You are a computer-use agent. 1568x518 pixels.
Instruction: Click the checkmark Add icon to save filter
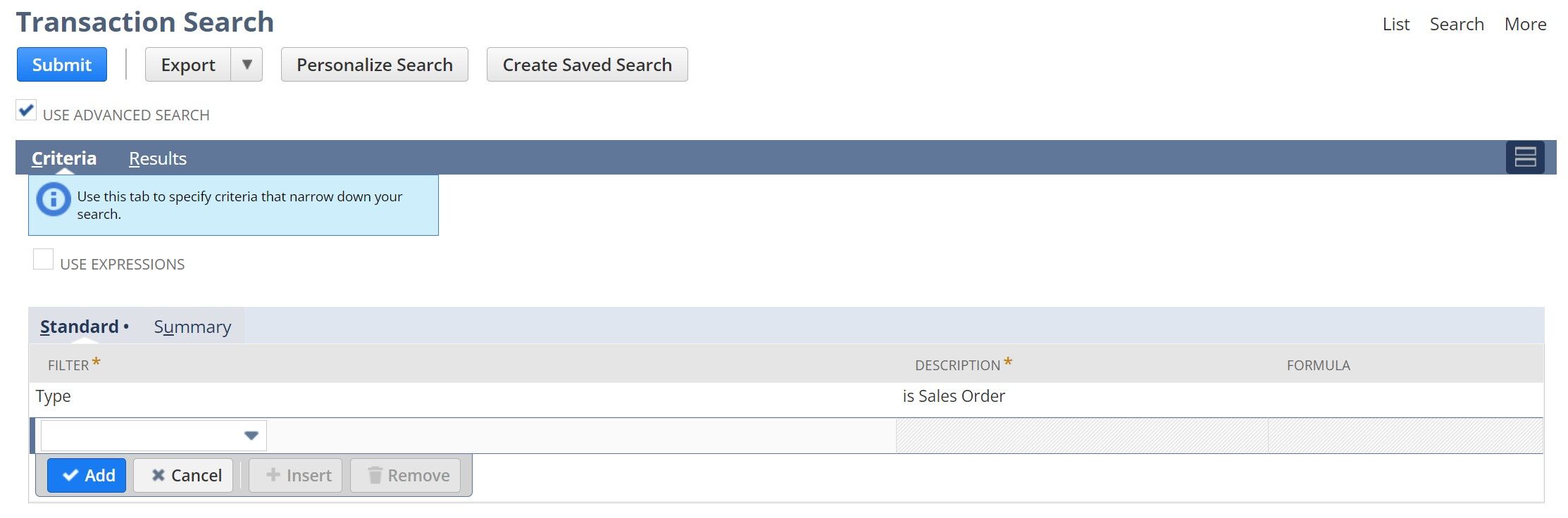(x=71, y=474)
